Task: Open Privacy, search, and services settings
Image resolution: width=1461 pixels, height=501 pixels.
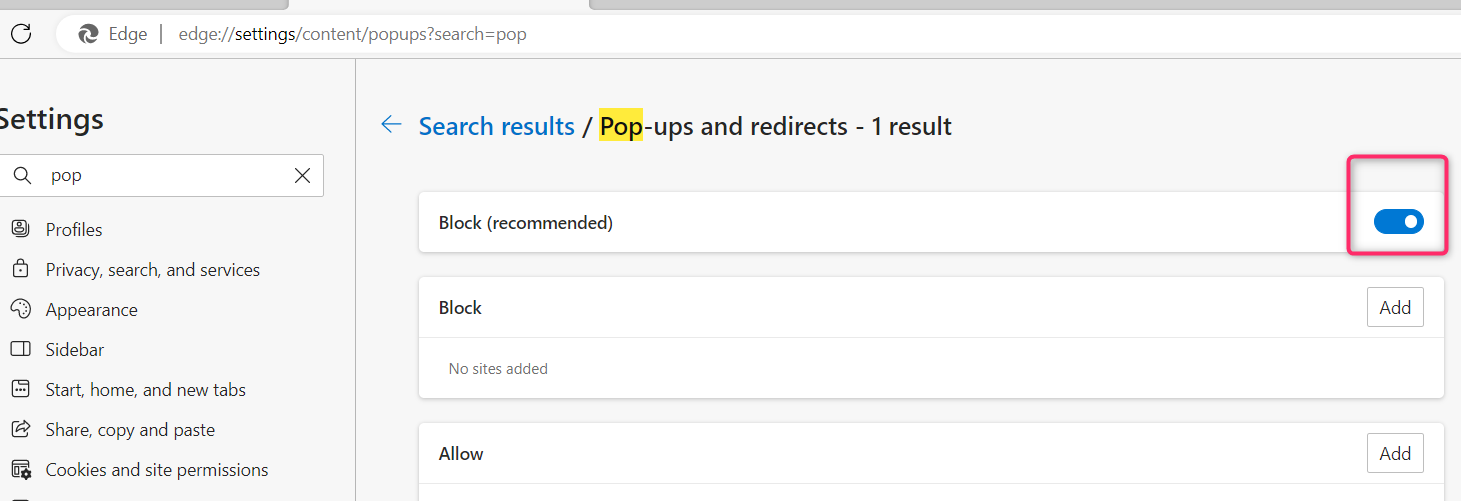Action: pyautogui.click(x=152, y=270)
